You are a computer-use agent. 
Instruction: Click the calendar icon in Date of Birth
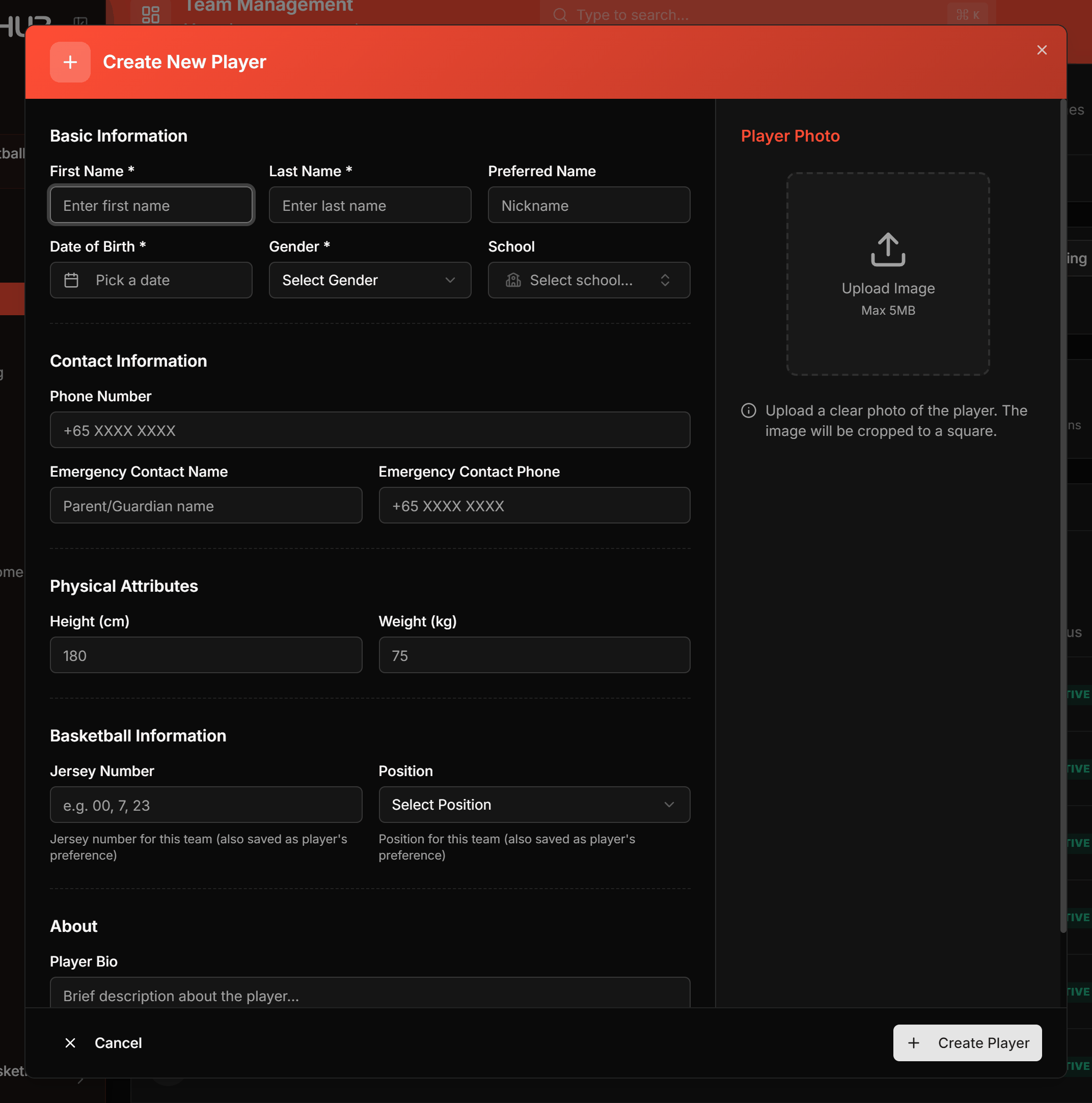71,280
